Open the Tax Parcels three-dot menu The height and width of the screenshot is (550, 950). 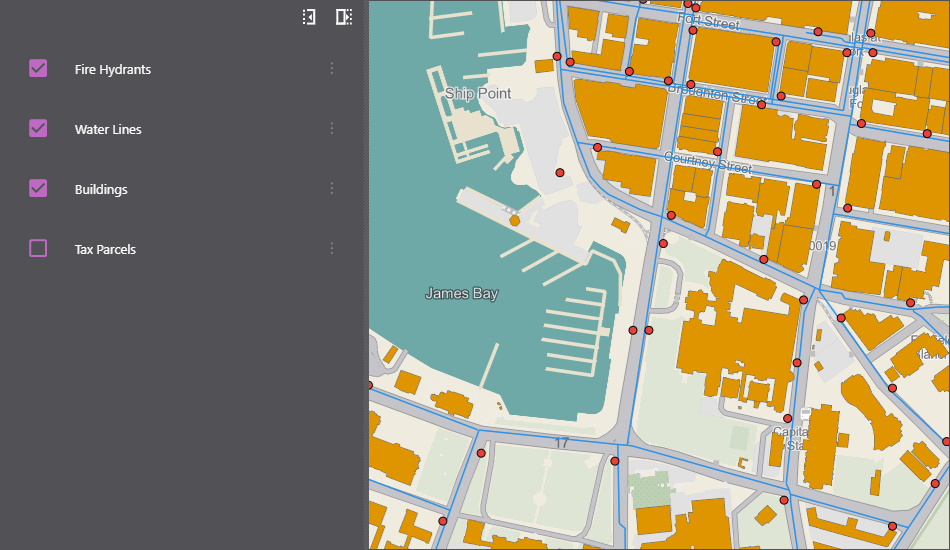[x=332, y=249]
